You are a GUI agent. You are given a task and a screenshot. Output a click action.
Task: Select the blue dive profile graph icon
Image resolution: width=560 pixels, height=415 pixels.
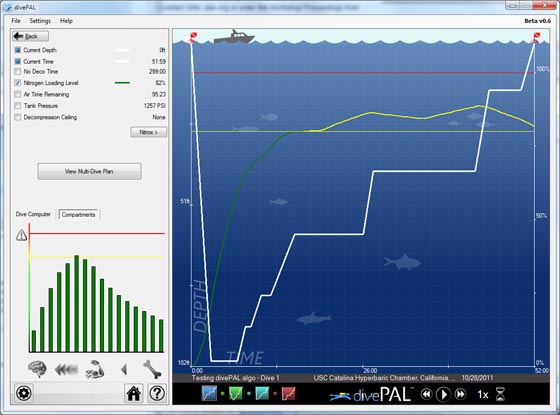[x=209, y=393]
